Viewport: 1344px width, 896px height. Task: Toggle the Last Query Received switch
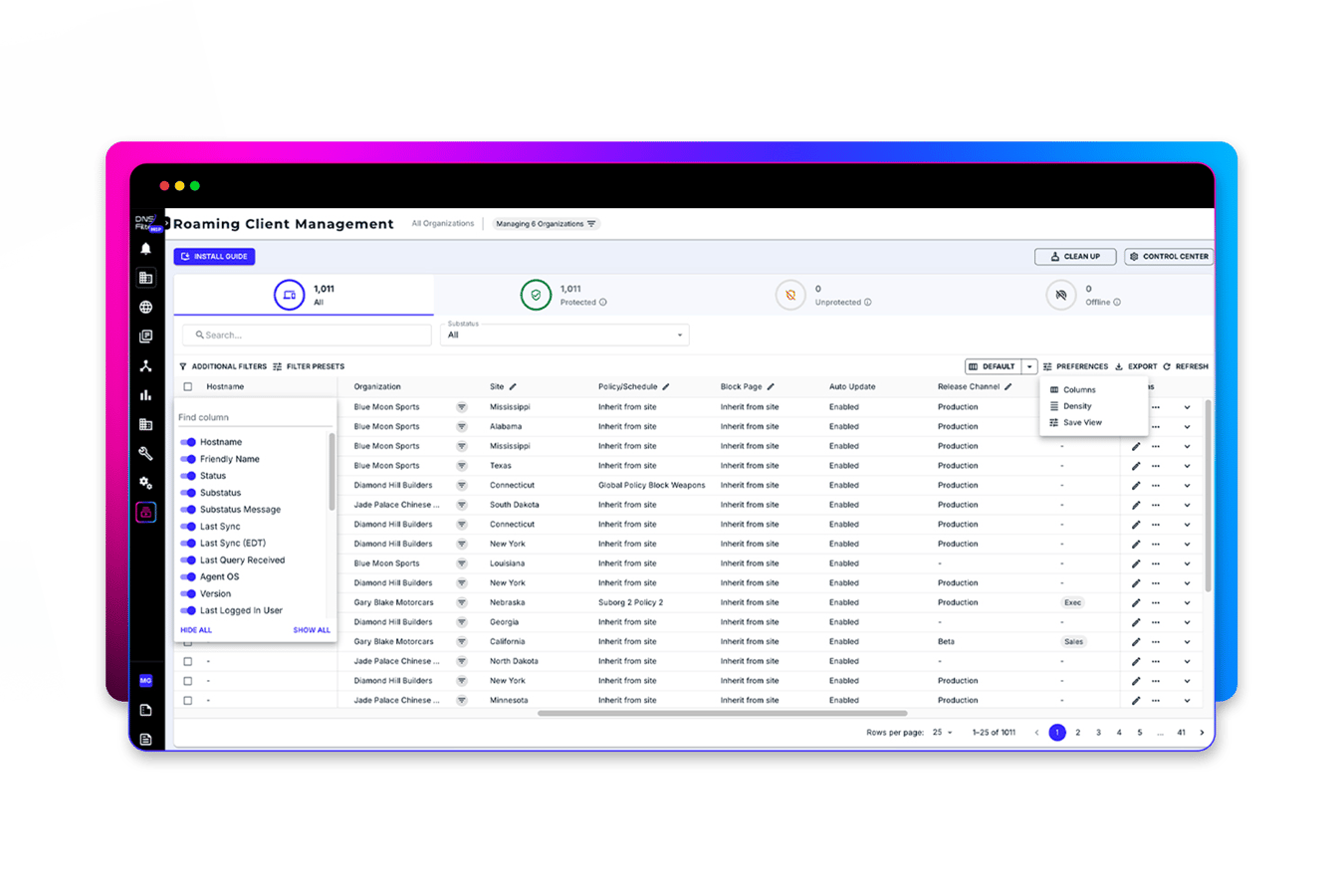coord(188,560)
